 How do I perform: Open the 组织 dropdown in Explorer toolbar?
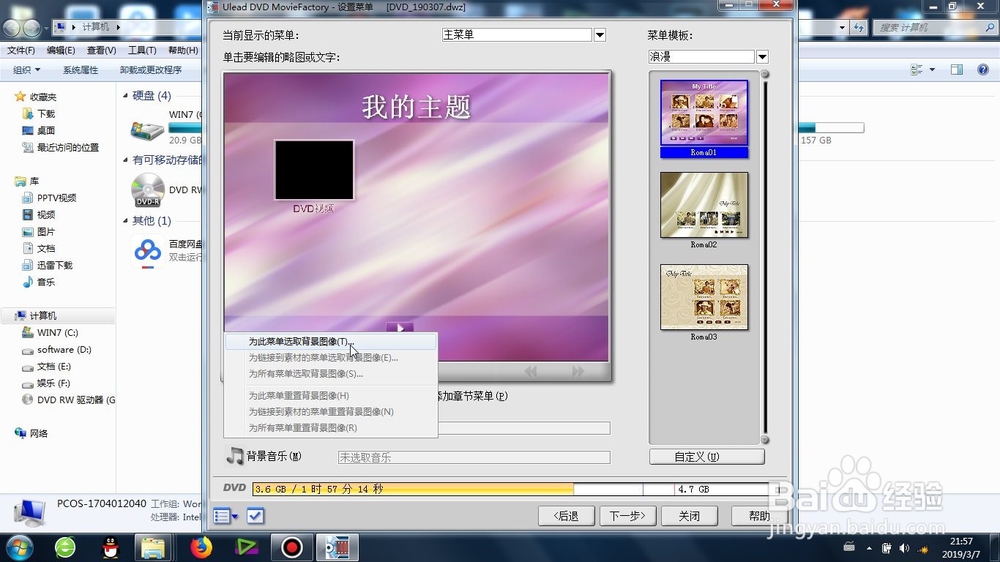coord(27,70)
